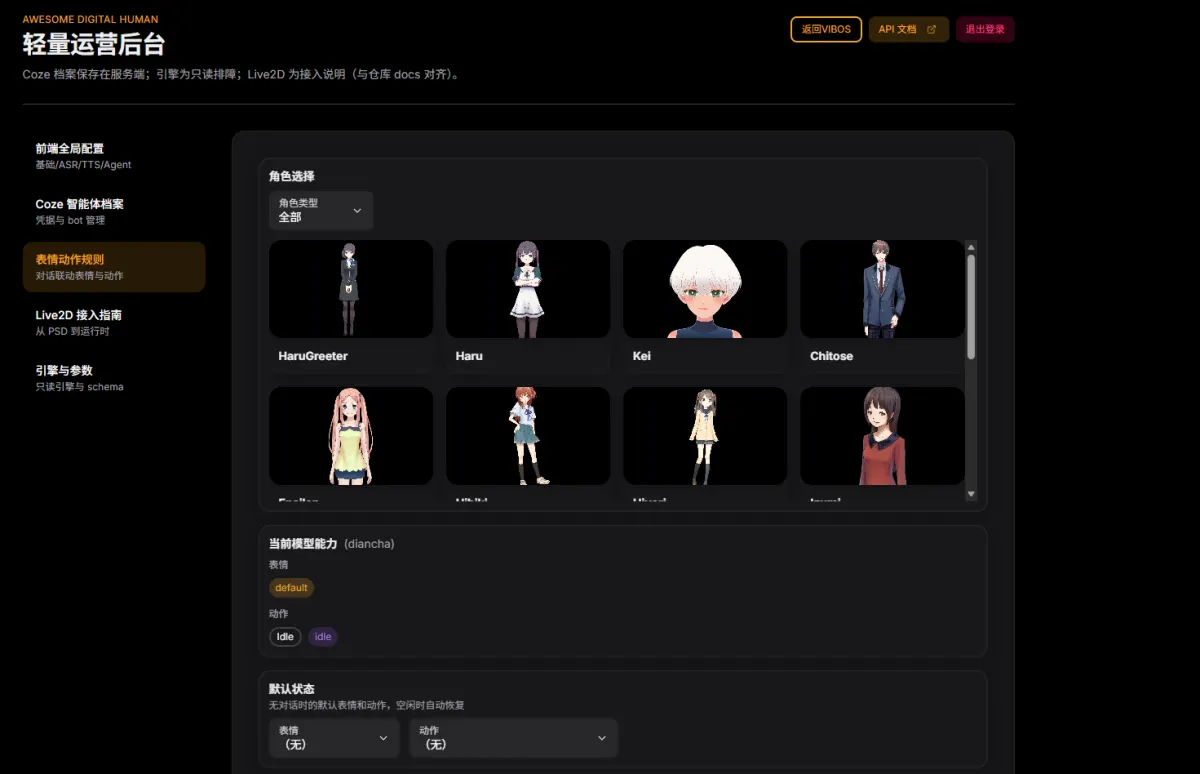This screenshot has width=1200, height=774.
Task: Click scroll-down arrow of character list
Action: pos(971,494)
